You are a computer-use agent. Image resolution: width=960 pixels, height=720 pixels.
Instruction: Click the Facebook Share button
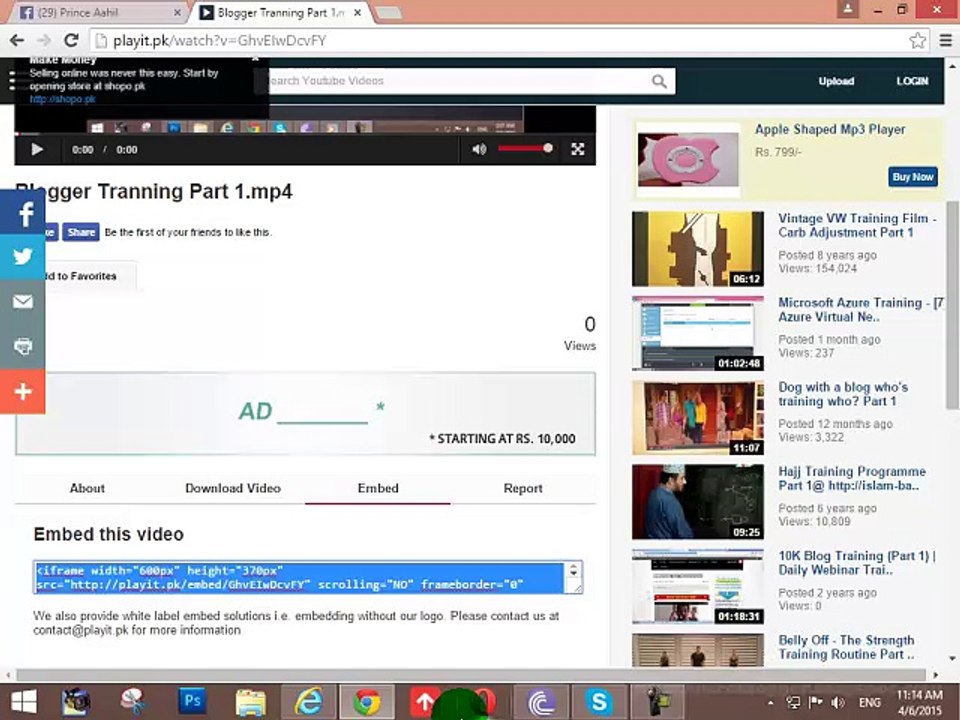pyautogui.click(x=81, y=232)
